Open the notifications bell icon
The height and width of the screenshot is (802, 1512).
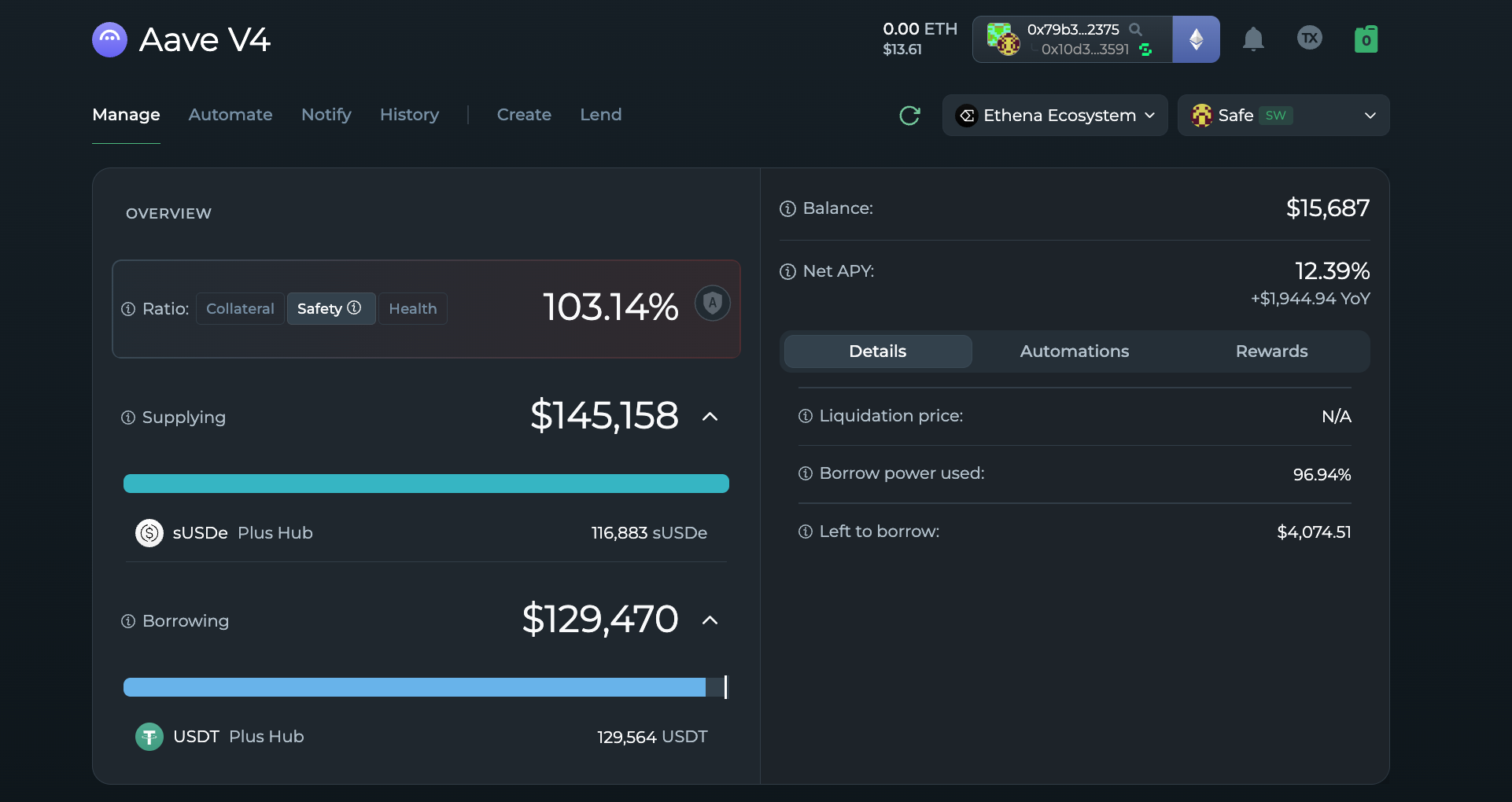[1253, 39]
